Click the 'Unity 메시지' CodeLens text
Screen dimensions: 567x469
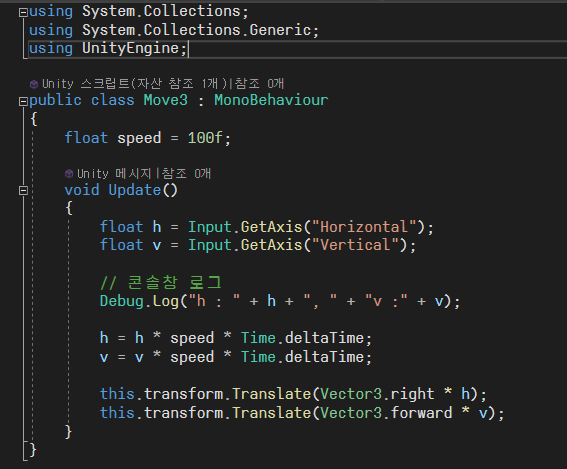click(x=114, y=174)
